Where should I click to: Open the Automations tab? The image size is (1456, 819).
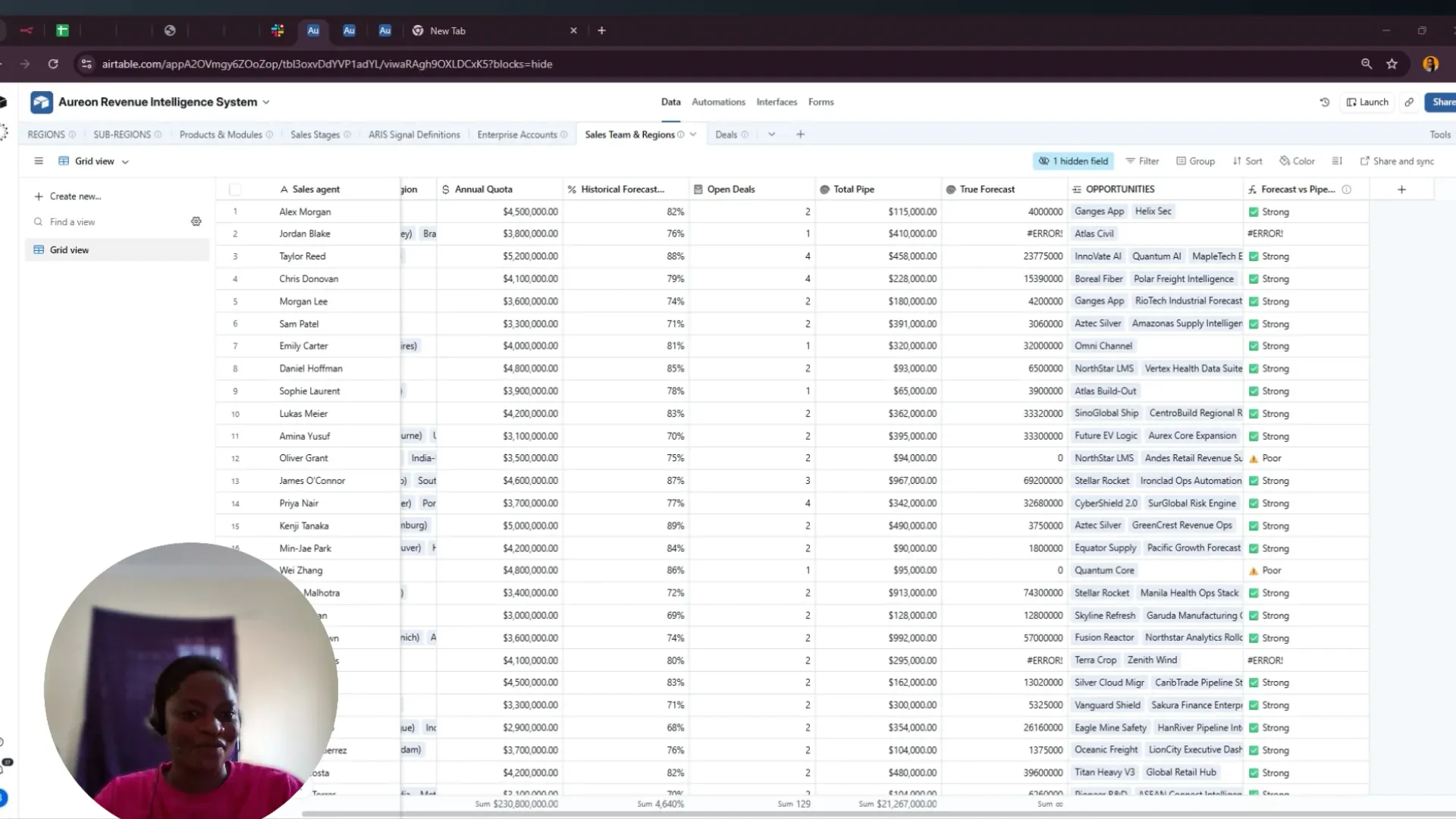[718, 102]
